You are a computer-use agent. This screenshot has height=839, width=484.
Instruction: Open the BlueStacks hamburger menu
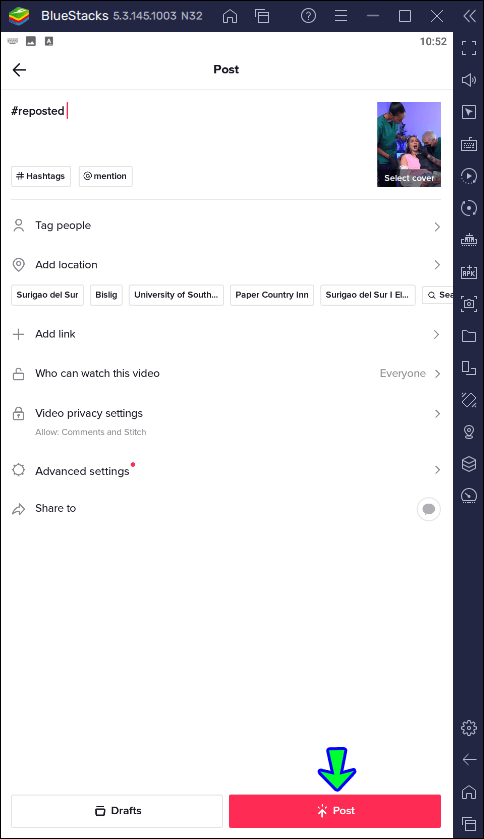(341, 16)
